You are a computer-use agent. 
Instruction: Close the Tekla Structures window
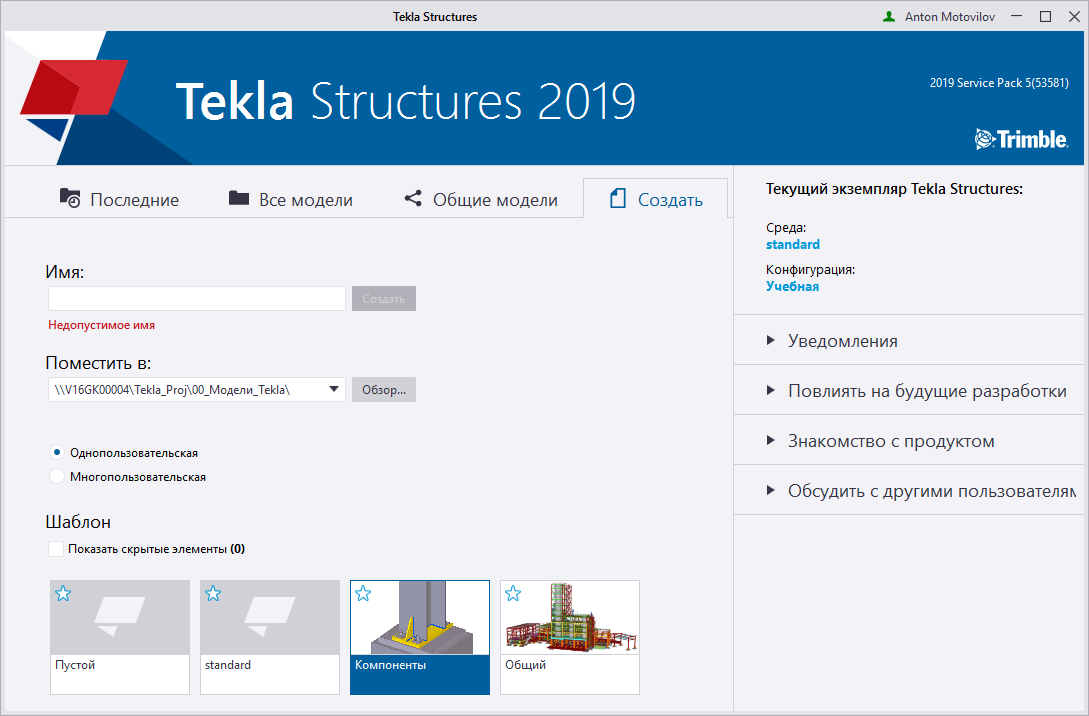coord(1074,17)
